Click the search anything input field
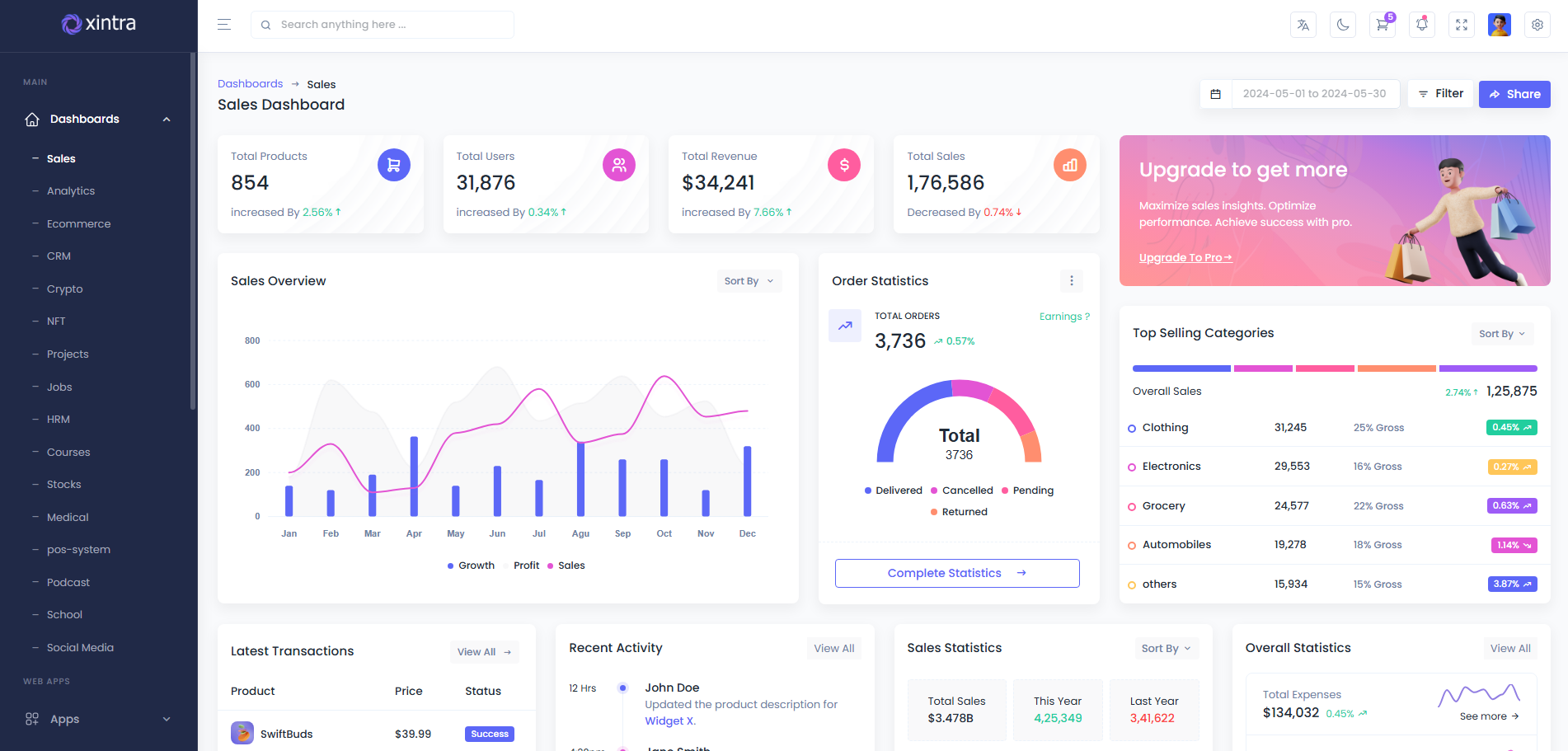 (x=383, y=25)
